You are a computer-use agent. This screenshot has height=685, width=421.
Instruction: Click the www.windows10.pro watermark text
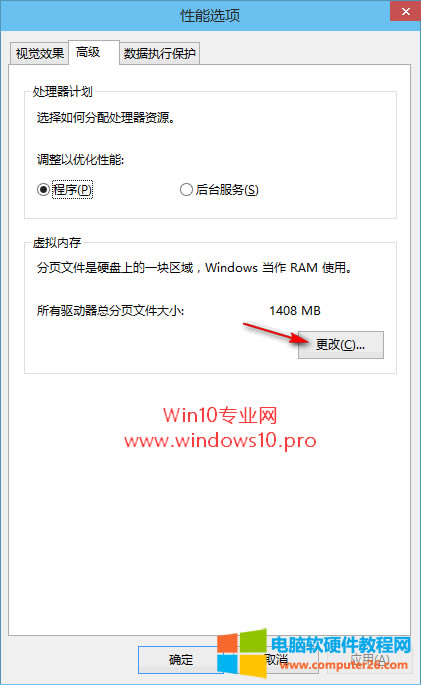220,440
